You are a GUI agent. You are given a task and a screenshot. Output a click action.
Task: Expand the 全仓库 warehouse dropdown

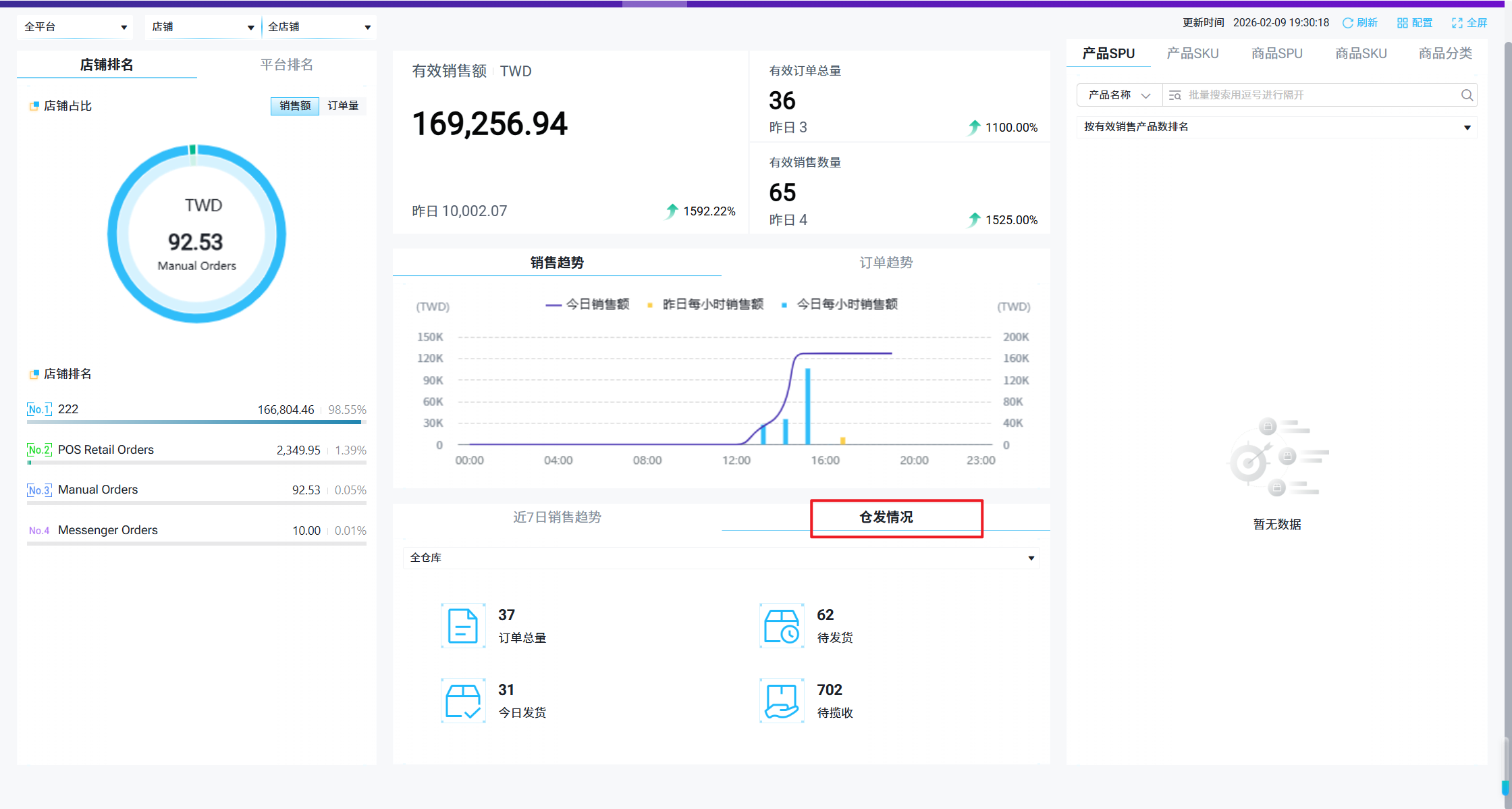click(x=721, y=558)
